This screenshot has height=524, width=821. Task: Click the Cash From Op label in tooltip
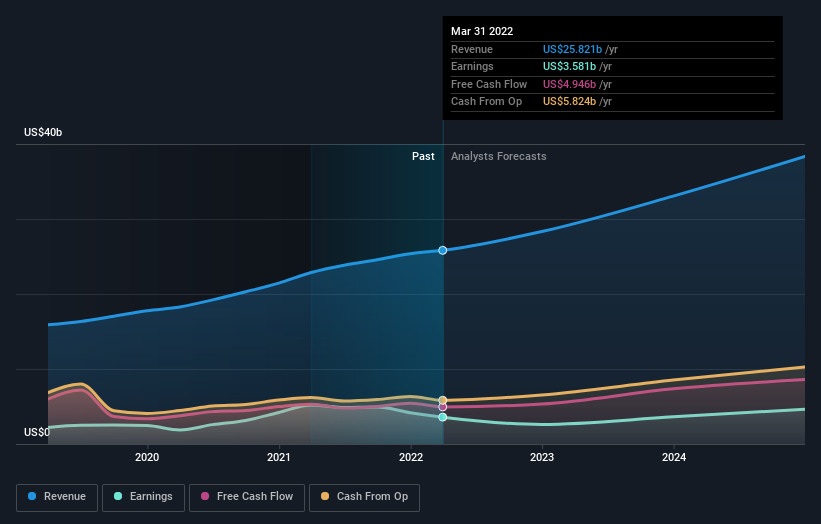tap(486, 102)
